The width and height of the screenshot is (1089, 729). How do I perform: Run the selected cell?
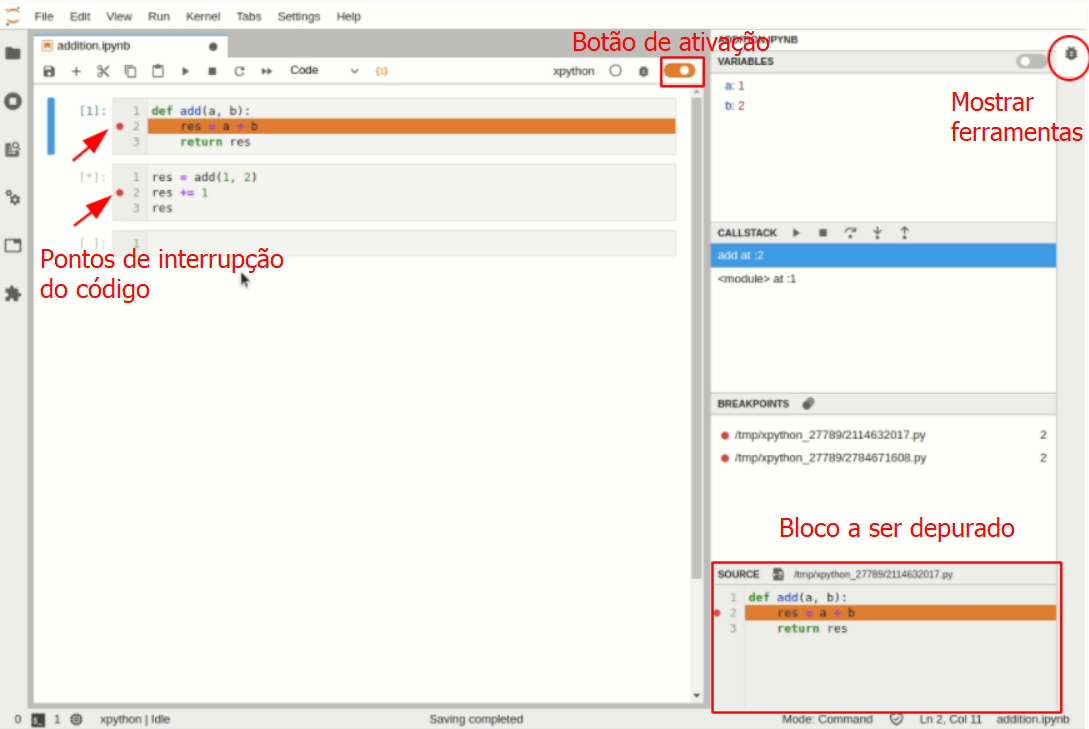pos(185,71)
